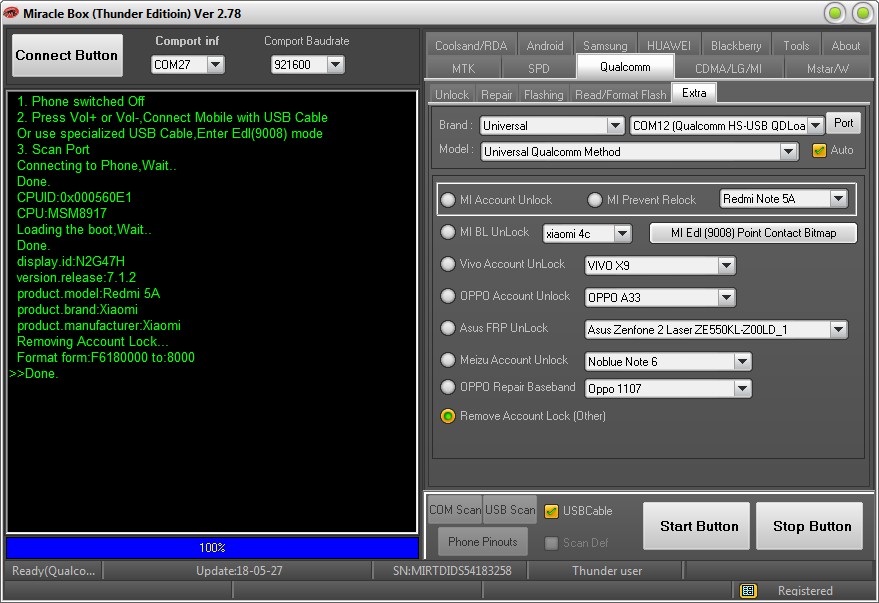Screen dimensions: 879x603
Task: Expand the Oppo 1107 dropdown
Action: coord(742,388)
